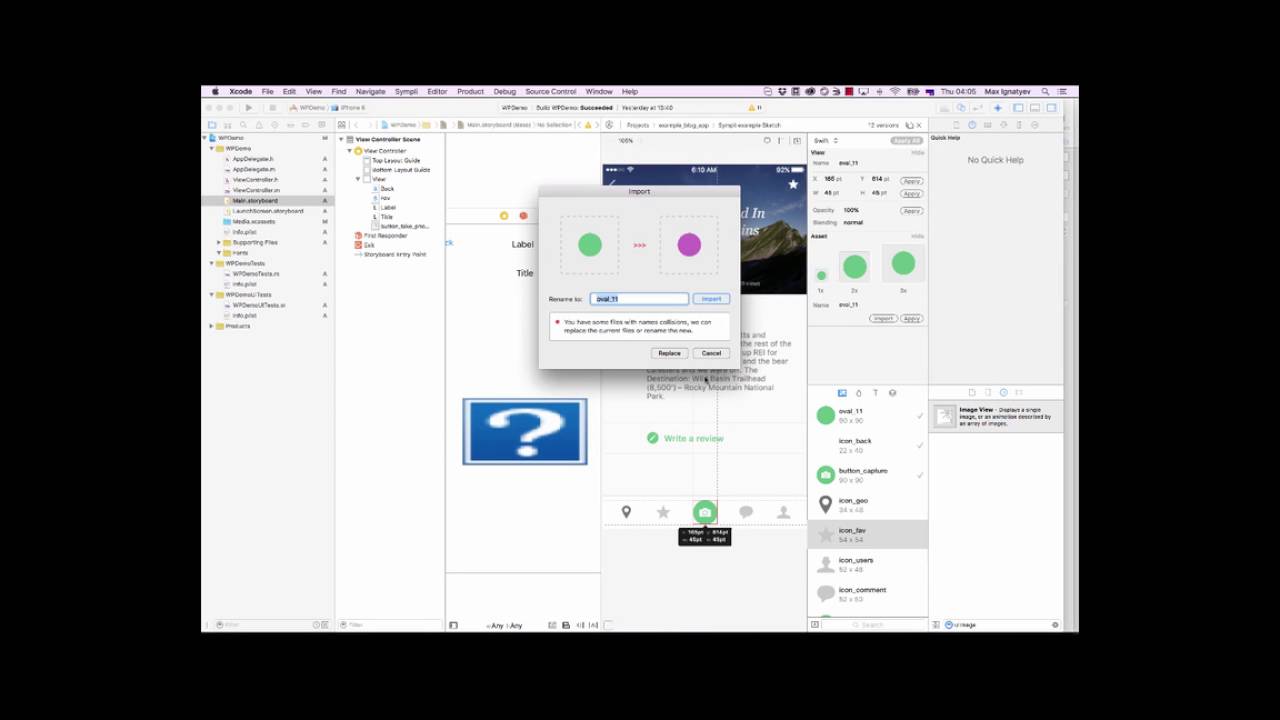Open the Editor menu

[x=437, y=91]
